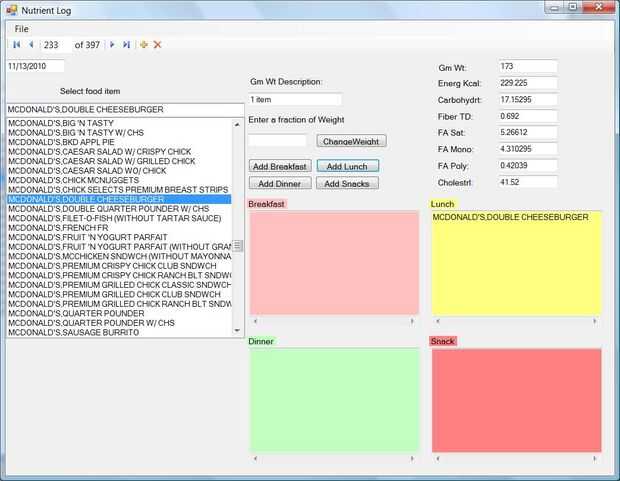Select MCDONALD'S,CHICK MCNUGGETS

pos(119,180)
